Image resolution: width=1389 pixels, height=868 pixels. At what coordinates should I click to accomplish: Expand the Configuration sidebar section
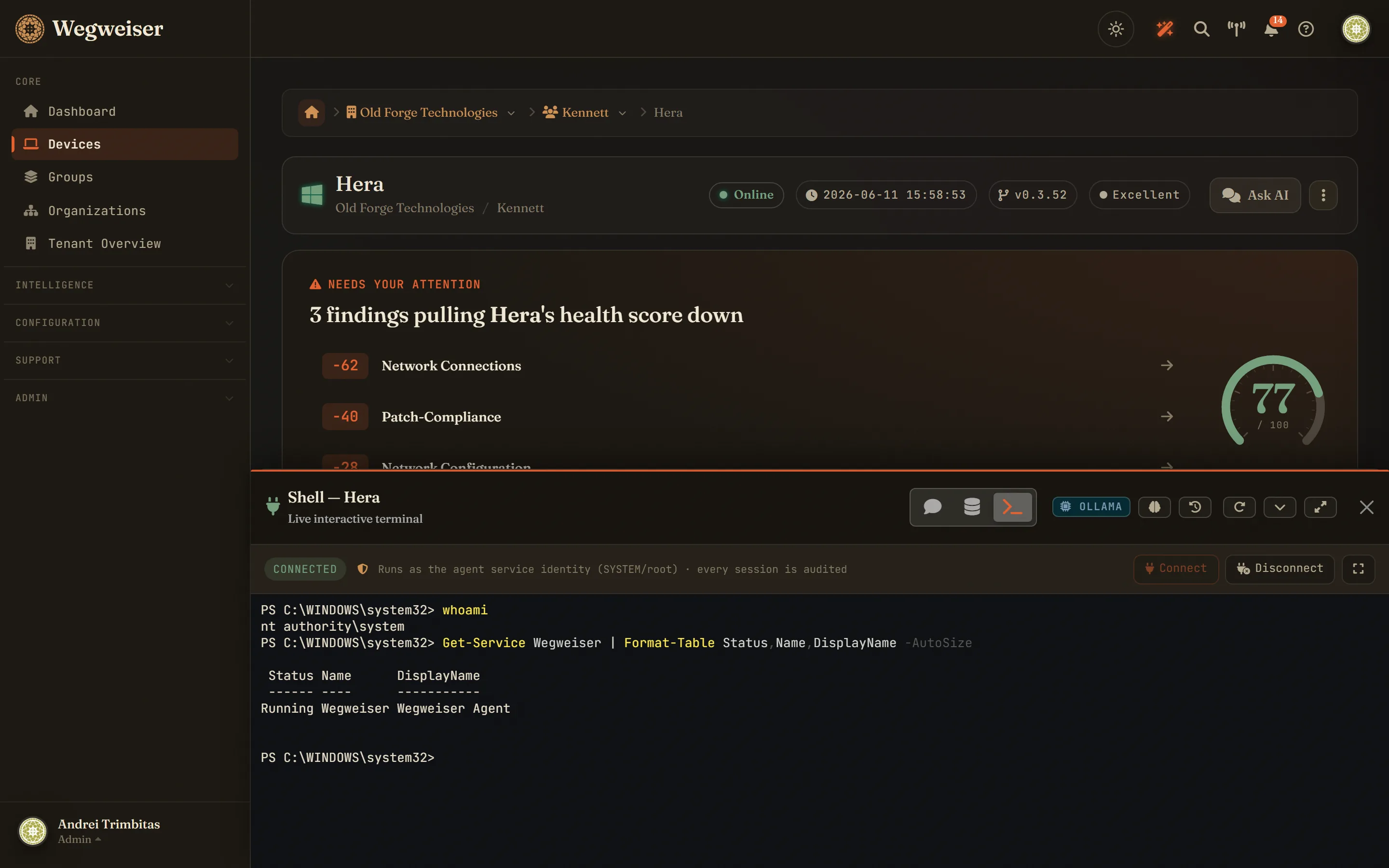coord(124,323)
